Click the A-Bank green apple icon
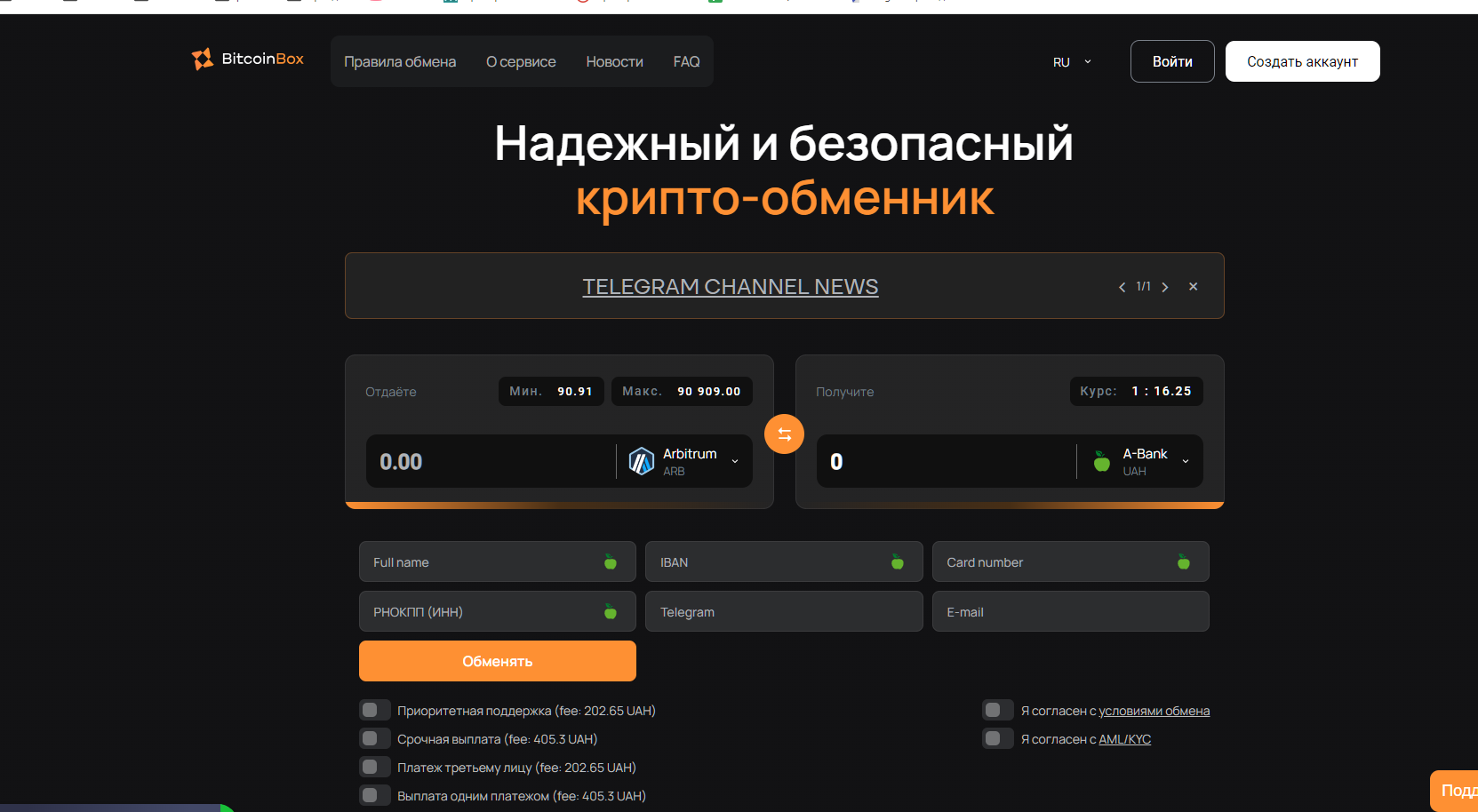This screenshot has height=812, width=1478. tap(1101, 461)
